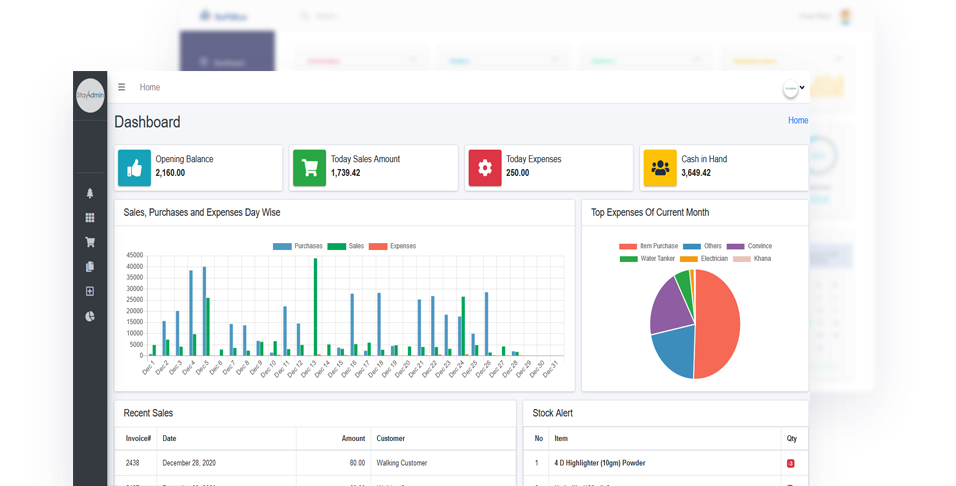The image size is (956, 486).
Task: Click the yellow users Cash in Hand icon
Action: tap(660, 167)
